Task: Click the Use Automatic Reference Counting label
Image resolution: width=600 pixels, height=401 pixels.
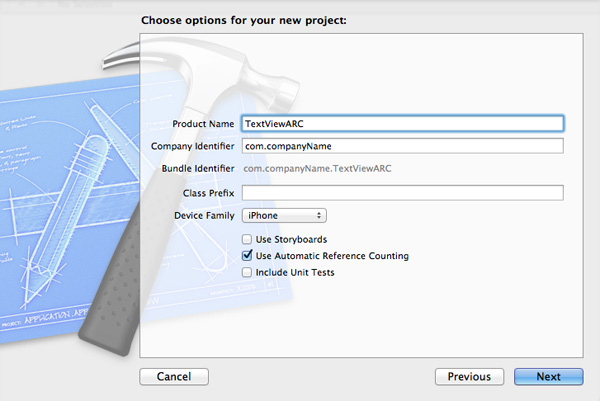Action: click(x=332, y=256)
